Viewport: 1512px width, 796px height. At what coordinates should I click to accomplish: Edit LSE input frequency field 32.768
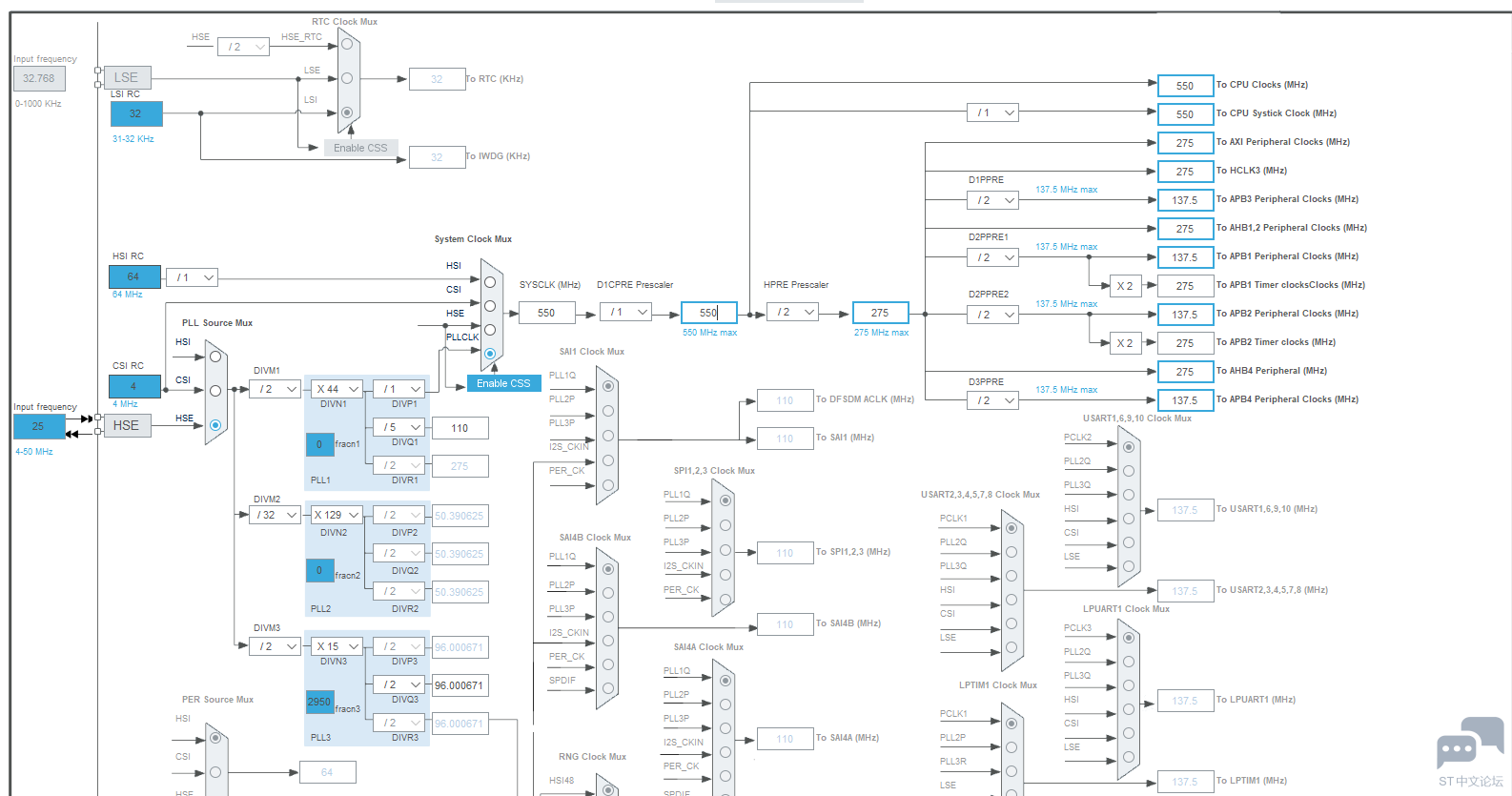tap(39, 78)
